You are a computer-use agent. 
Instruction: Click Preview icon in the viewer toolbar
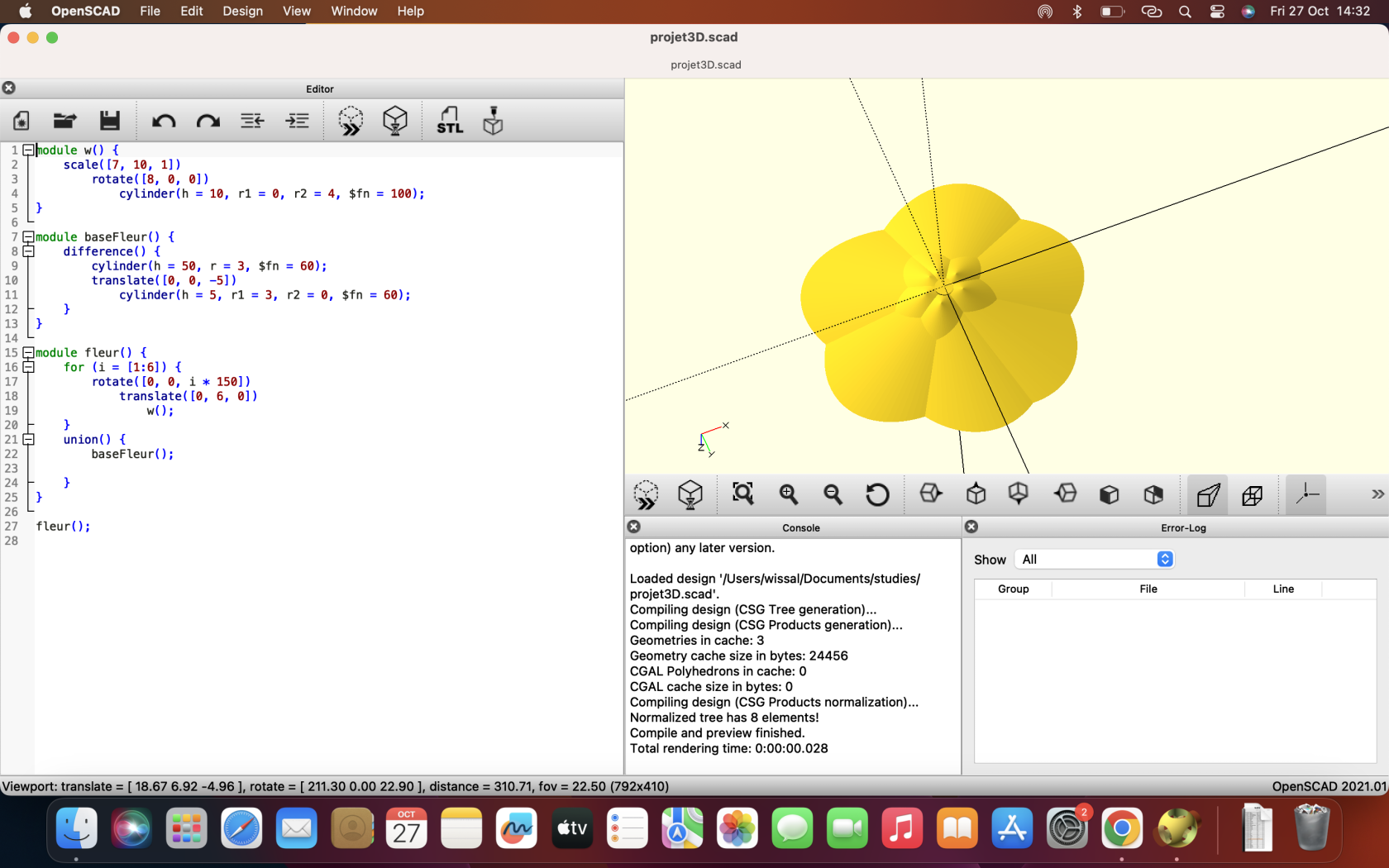click(646, 494)
